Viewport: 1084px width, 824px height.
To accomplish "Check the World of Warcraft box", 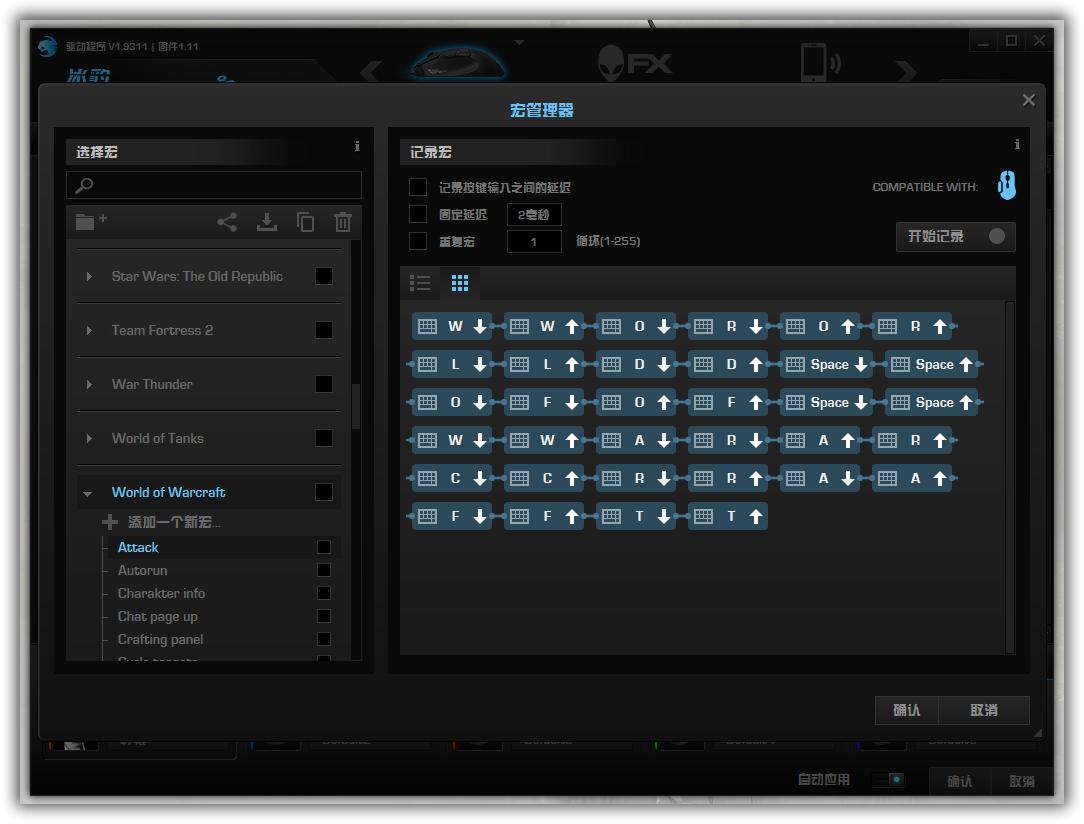I will coord(324,491).
